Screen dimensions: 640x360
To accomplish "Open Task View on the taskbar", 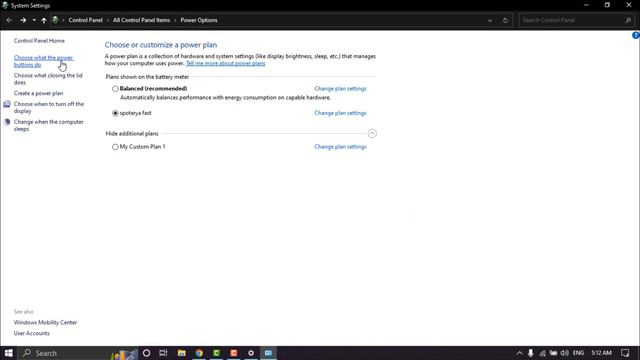I will [163, 353].
